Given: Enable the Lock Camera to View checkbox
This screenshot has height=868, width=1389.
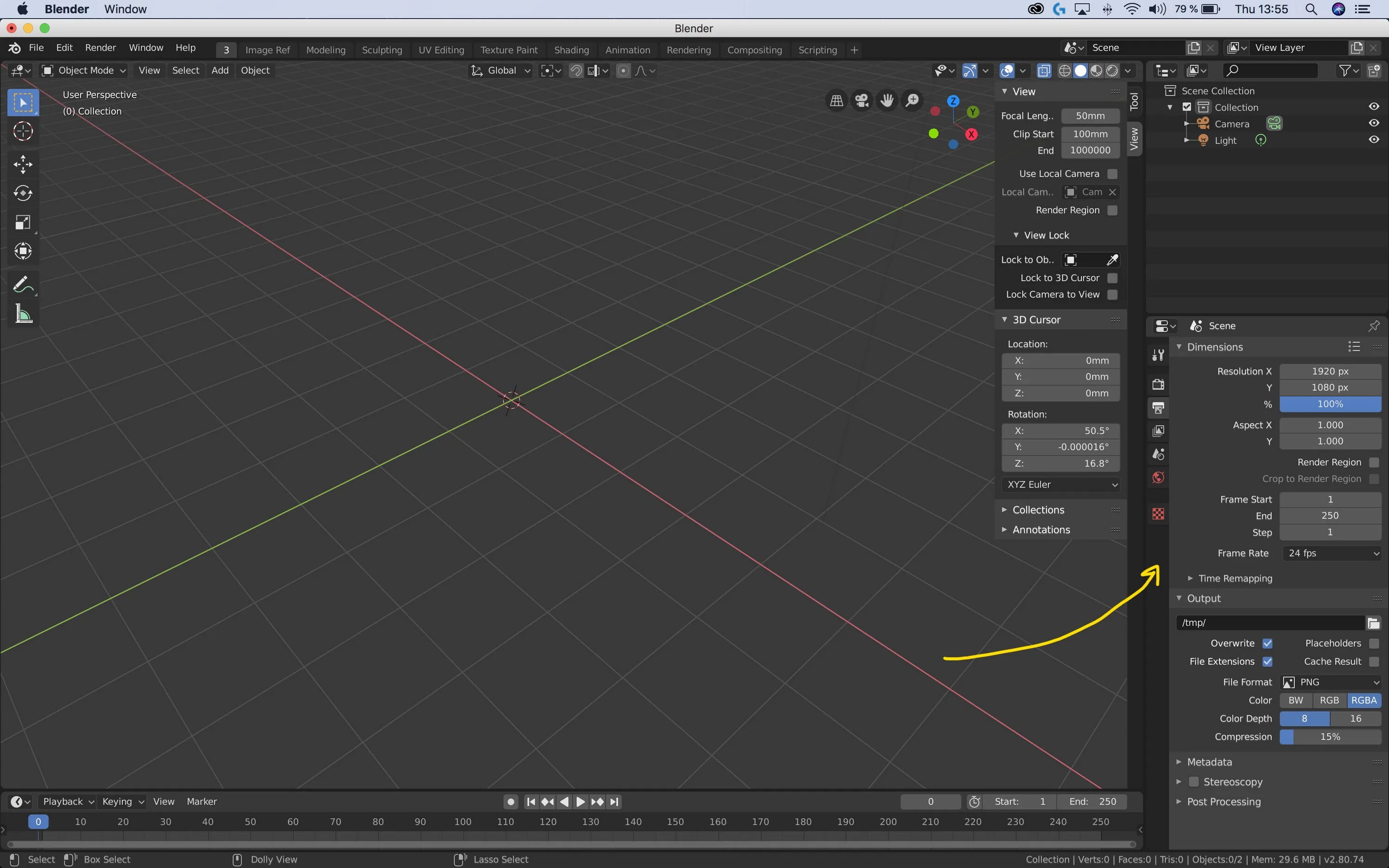Looking at the screenshot, I should tap(1112, 294).
